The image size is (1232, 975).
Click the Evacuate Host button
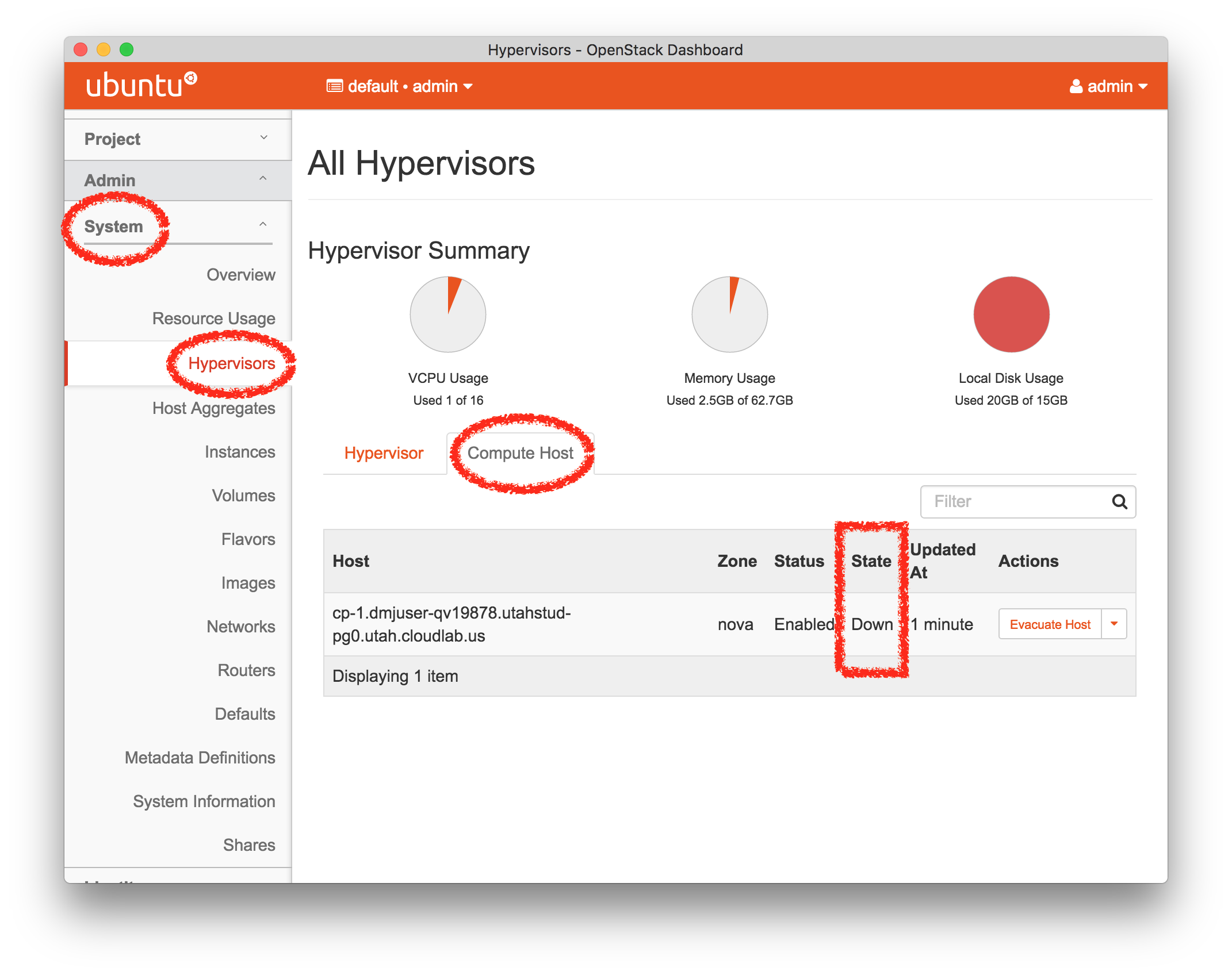coord(1050,624)
